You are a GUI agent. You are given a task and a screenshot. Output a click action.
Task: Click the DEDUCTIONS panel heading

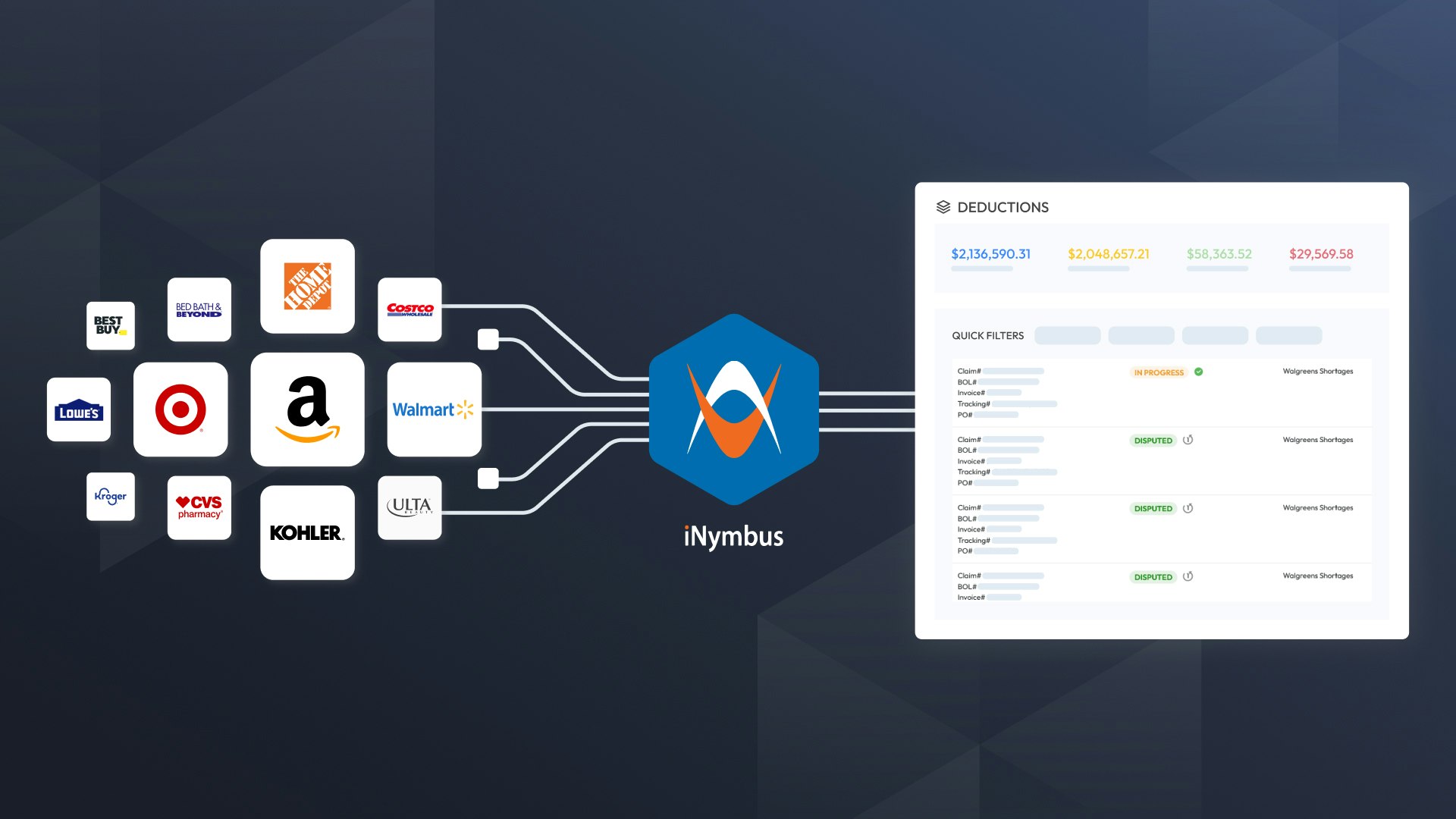click(x=1003, y=207)
